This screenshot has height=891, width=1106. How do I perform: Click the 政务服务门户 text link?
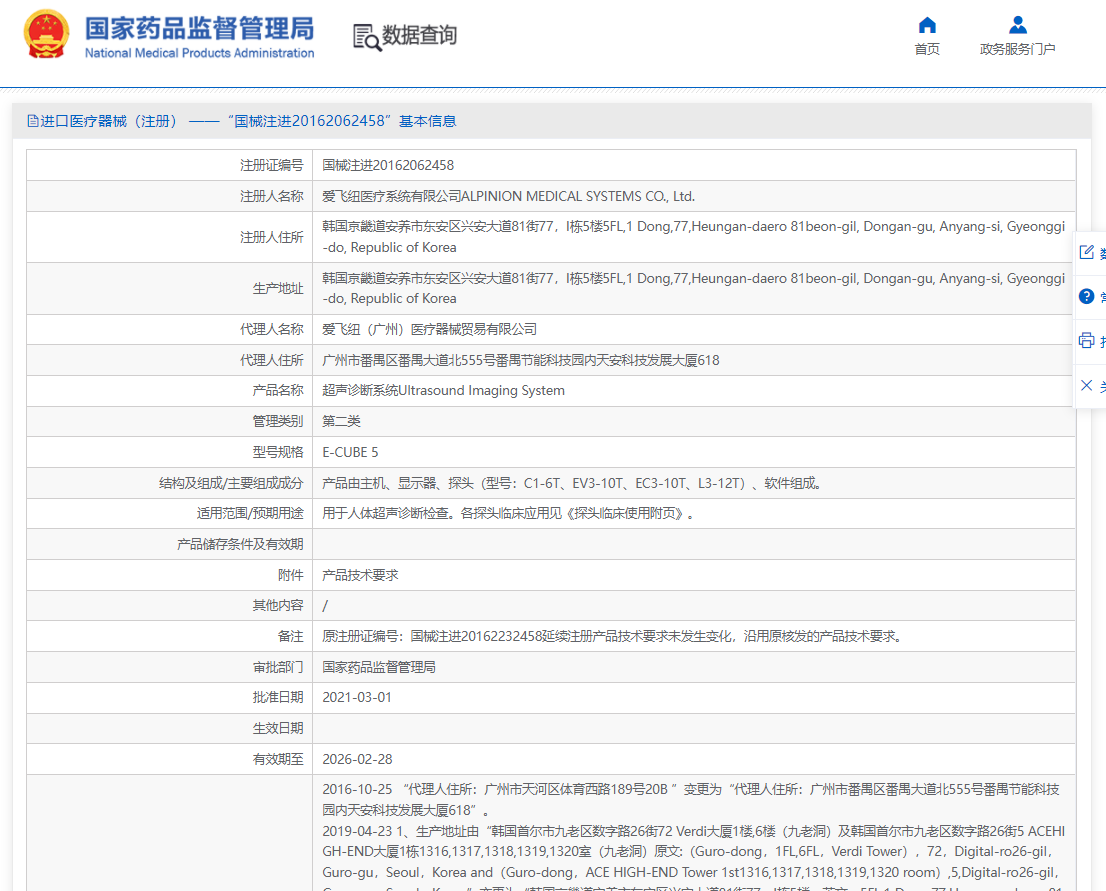(1017, 49)
